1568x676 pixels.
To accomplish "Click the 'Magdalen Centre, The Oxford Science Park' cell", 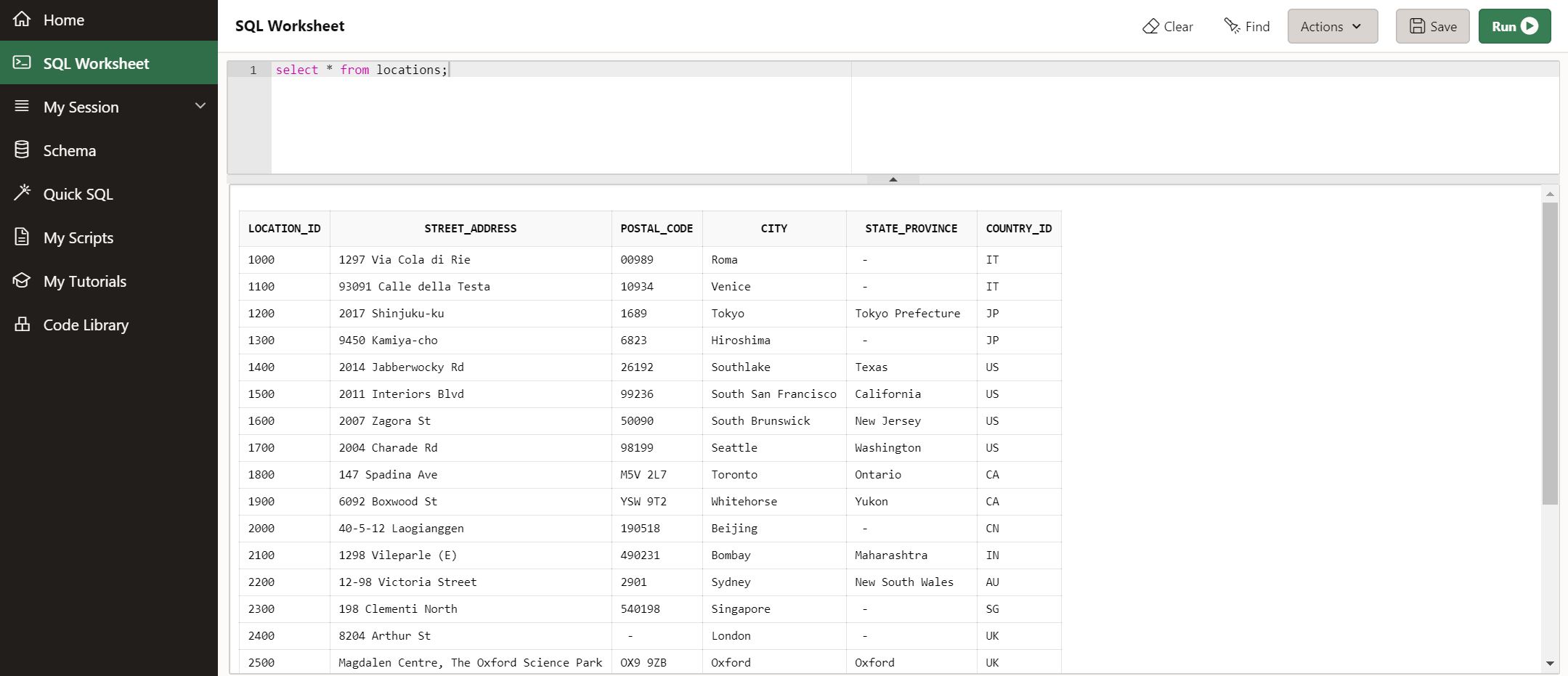I will click(x=471, y=663).
